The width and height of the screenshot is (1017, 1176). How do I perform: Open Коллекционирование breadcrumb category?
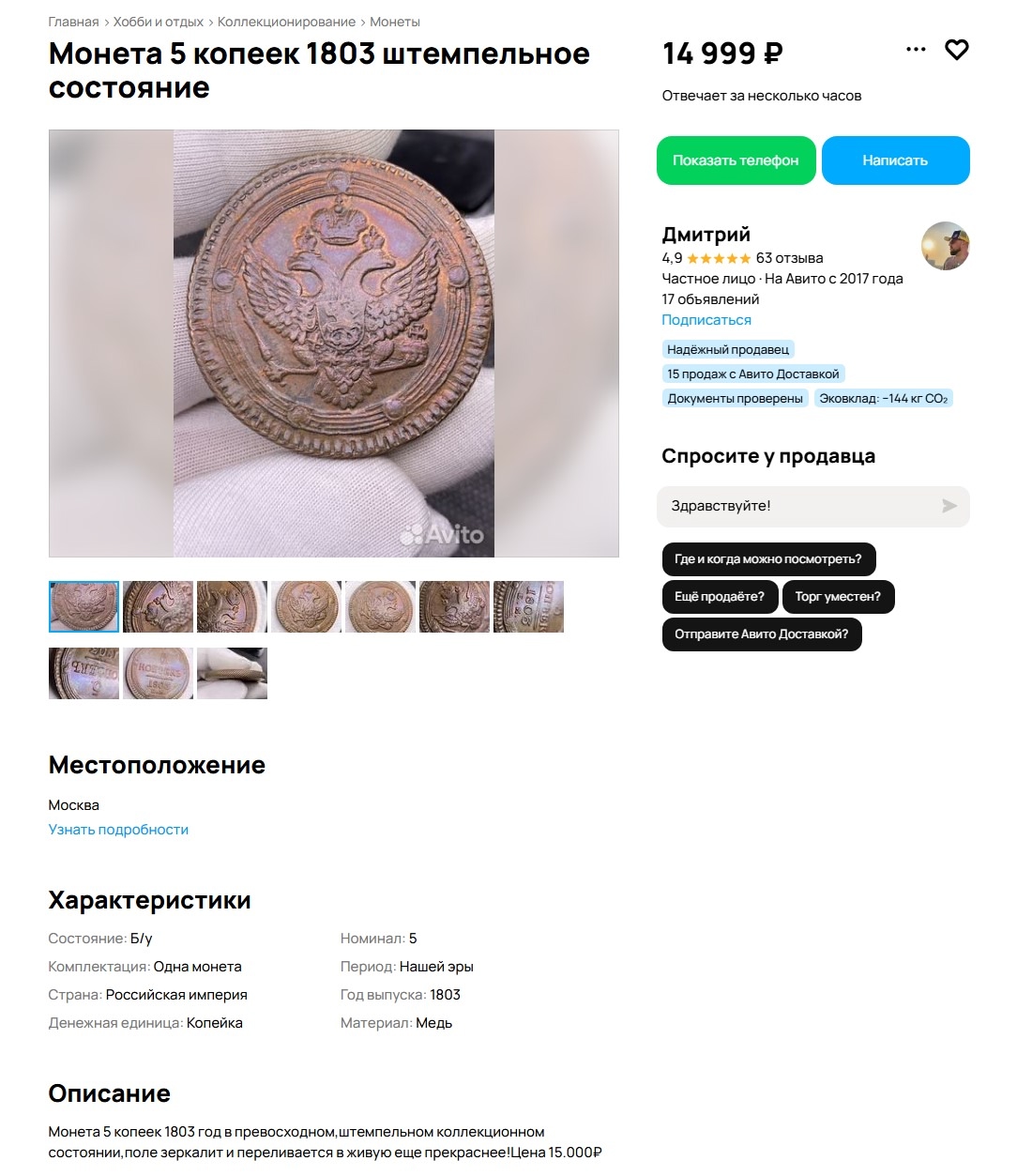tap(286, 22)
